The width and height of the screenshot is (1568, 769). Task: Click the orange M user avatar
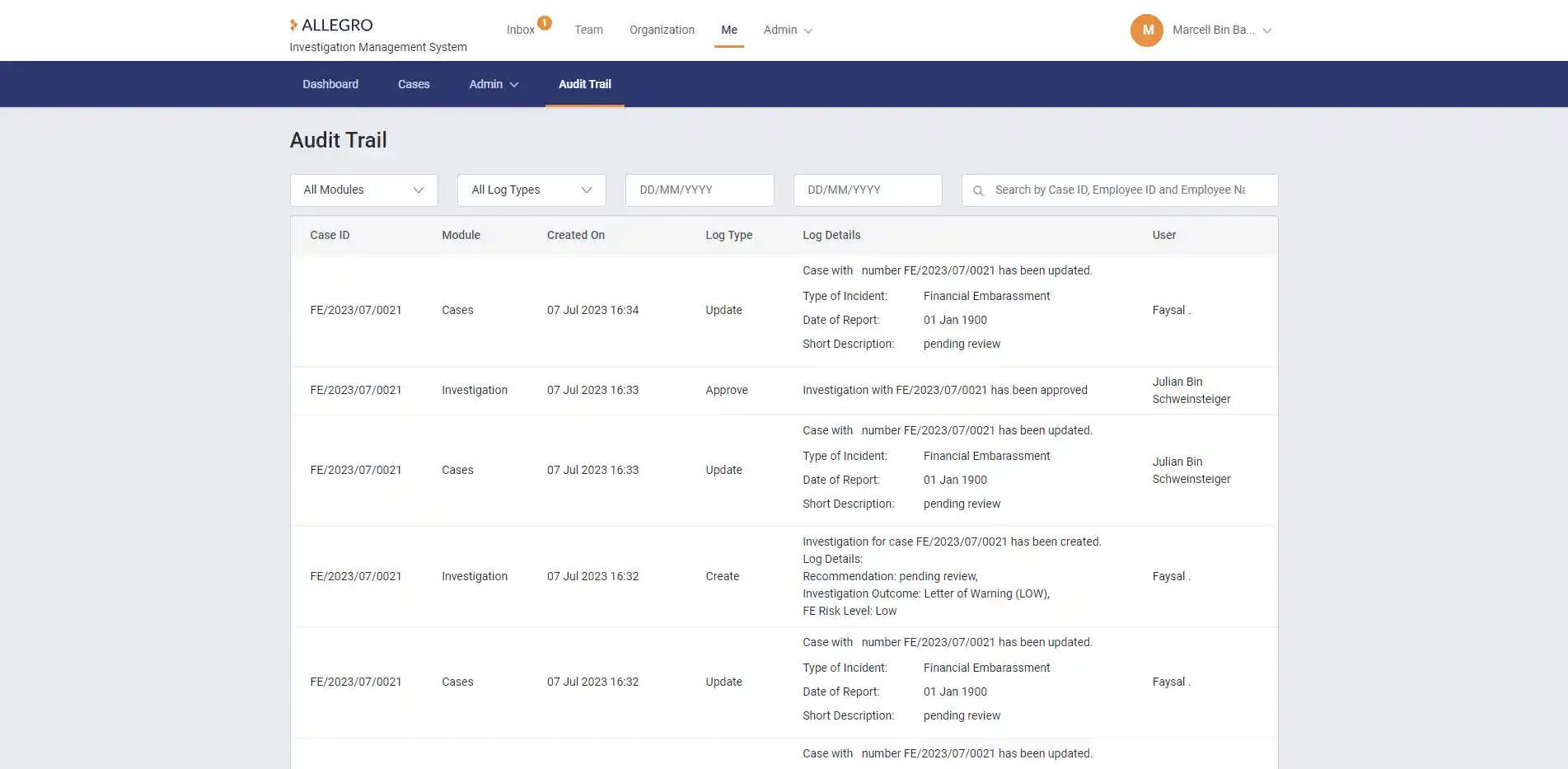coord(1146,30)
